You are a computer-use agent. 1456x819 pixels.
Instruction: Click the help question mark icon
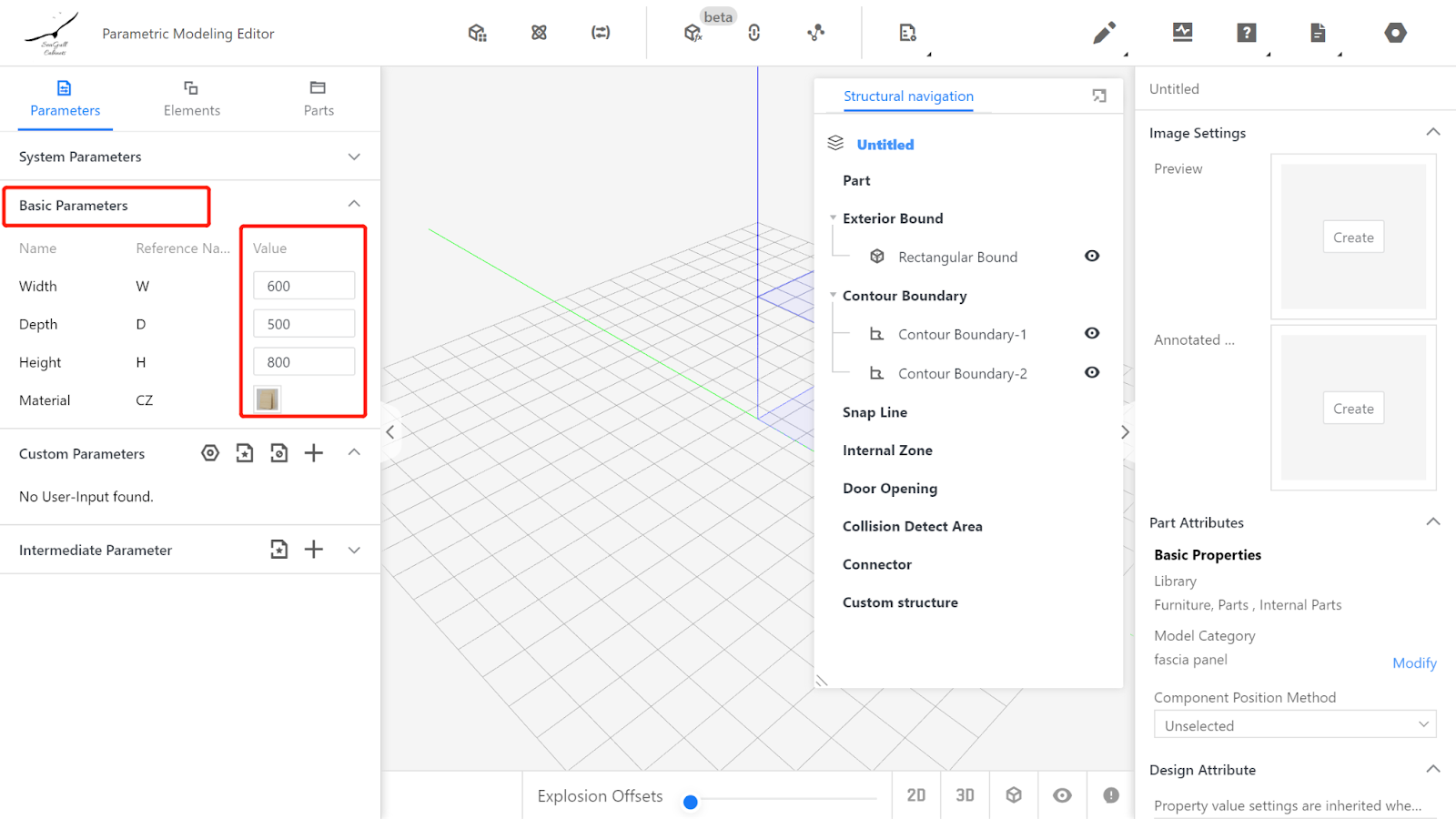click(x=1246, y=34)
